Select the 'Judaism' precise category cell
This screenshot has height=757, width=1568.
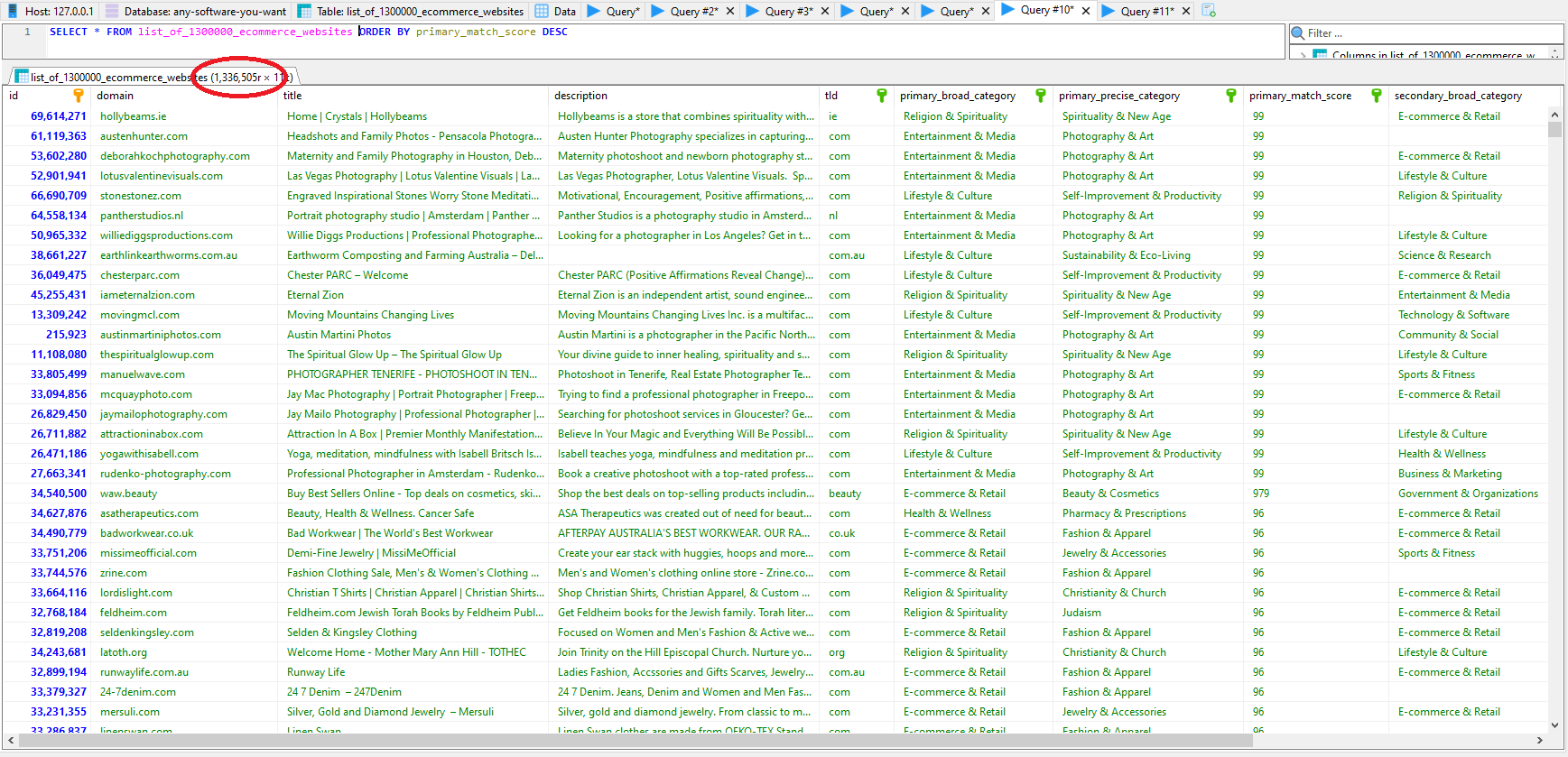tap(1148, 613)
